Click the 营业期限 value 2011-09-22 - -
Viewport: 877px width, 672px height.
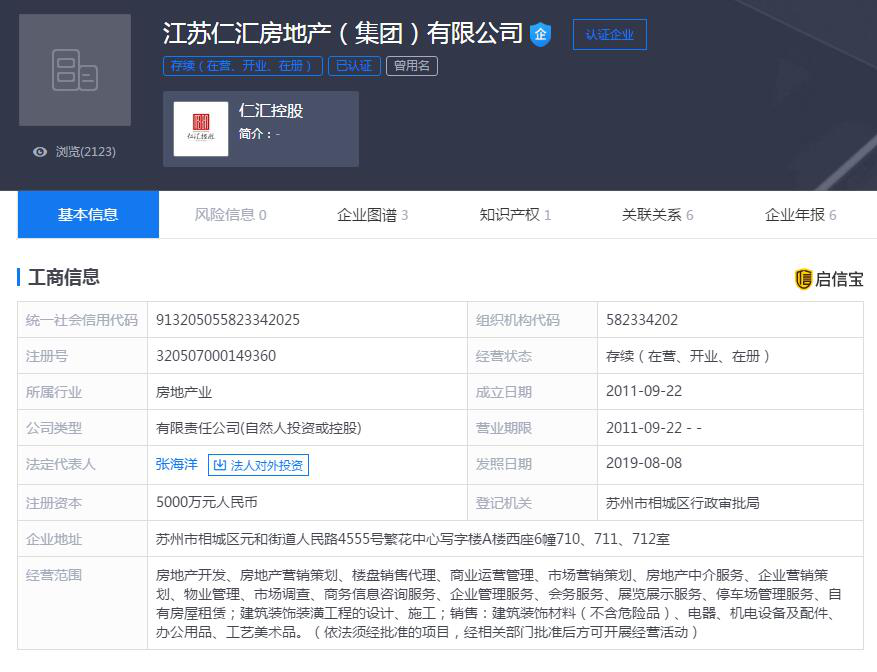653,428
